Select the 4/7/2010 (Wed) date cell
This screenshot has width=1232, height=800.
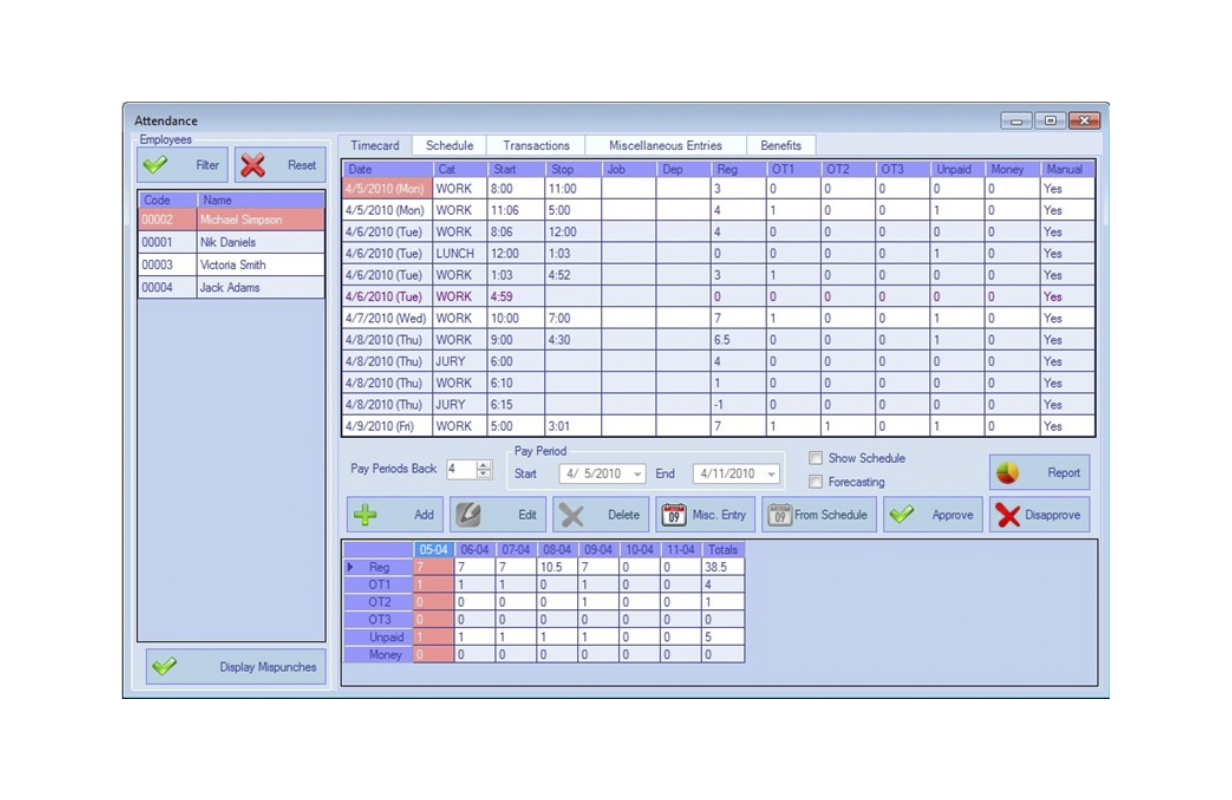[387, 318]
